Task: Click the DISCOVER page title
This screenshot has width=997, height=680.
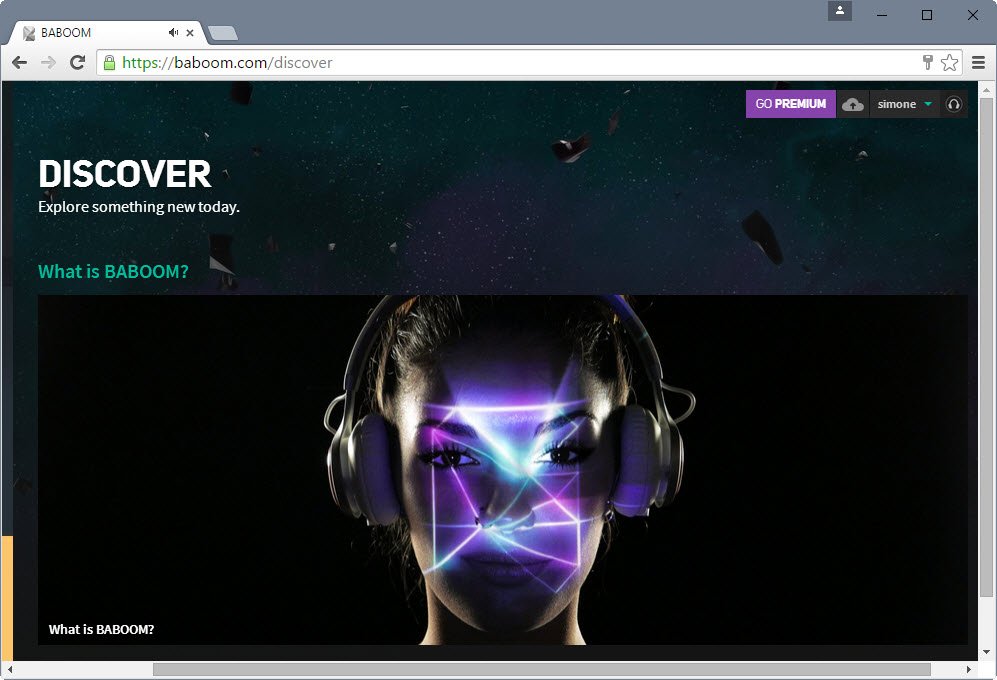Action: click(125, 174)
